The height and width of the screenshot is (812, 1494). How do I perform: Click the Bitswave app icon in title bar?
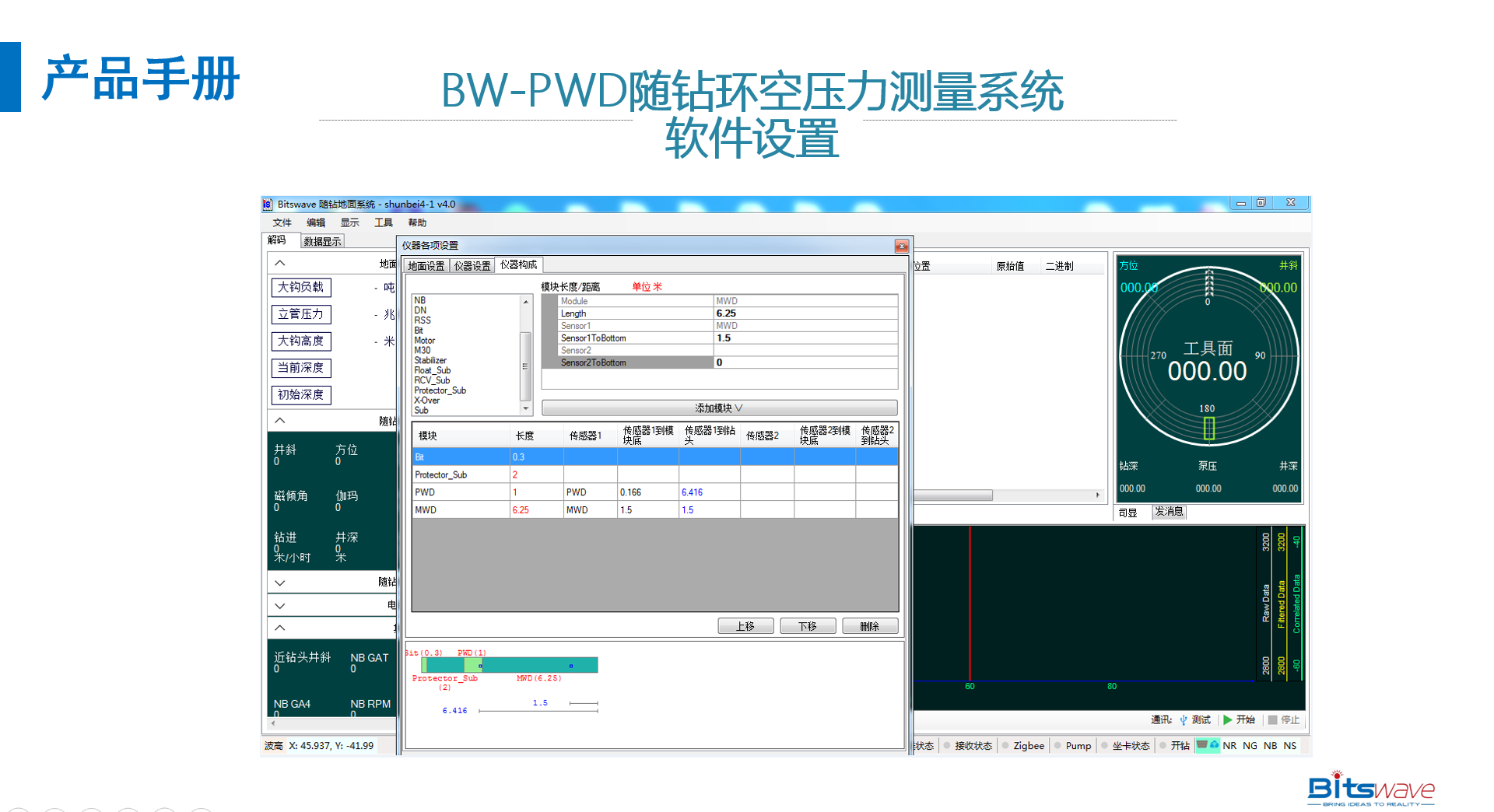click(x=268, y=205)
